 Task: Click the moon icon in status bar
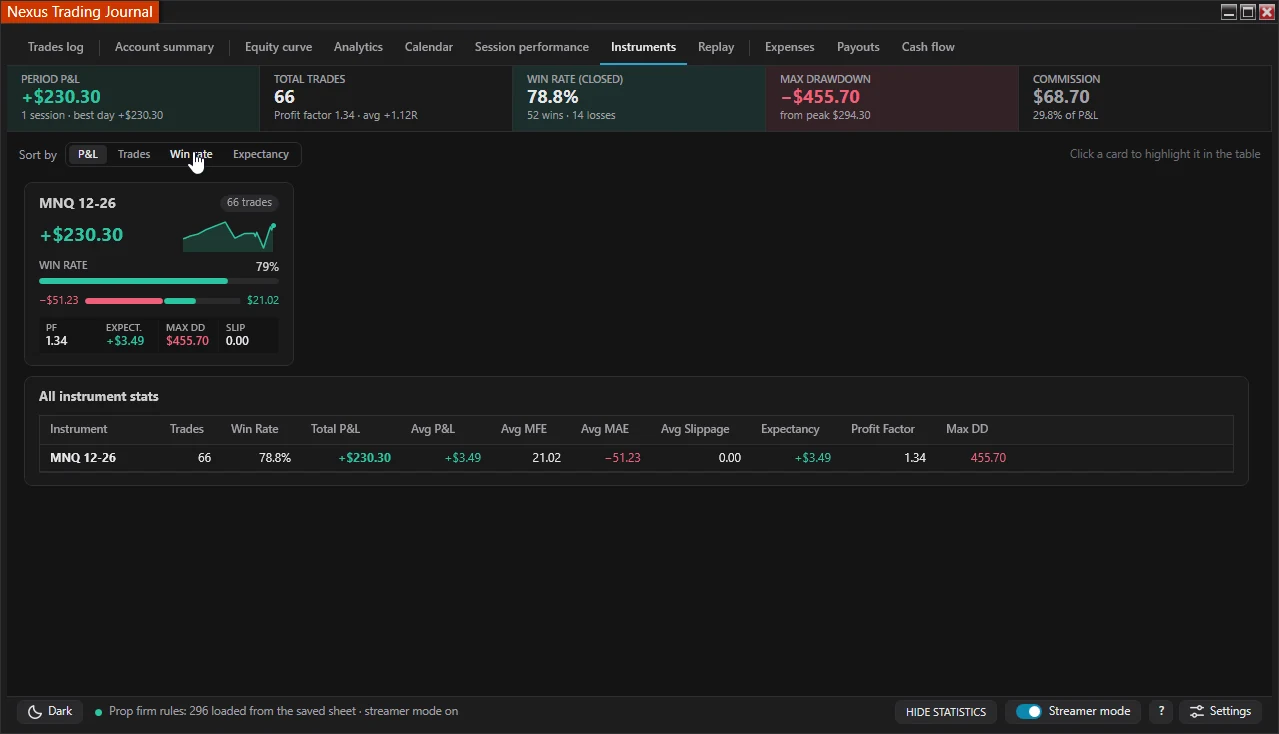click(x=34, y=712)
